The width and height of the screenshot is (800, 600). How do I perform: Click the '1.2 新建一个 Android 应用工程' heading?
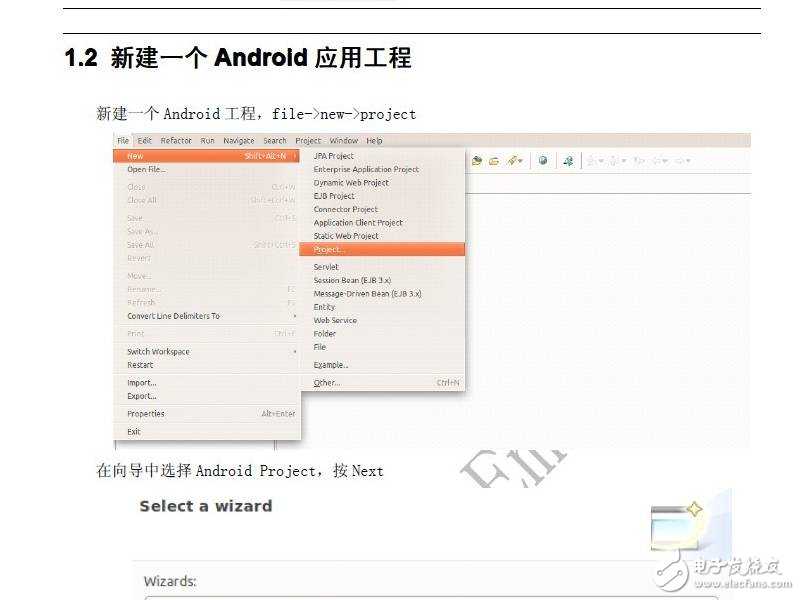pyautogui.click(x=238, y=58)
